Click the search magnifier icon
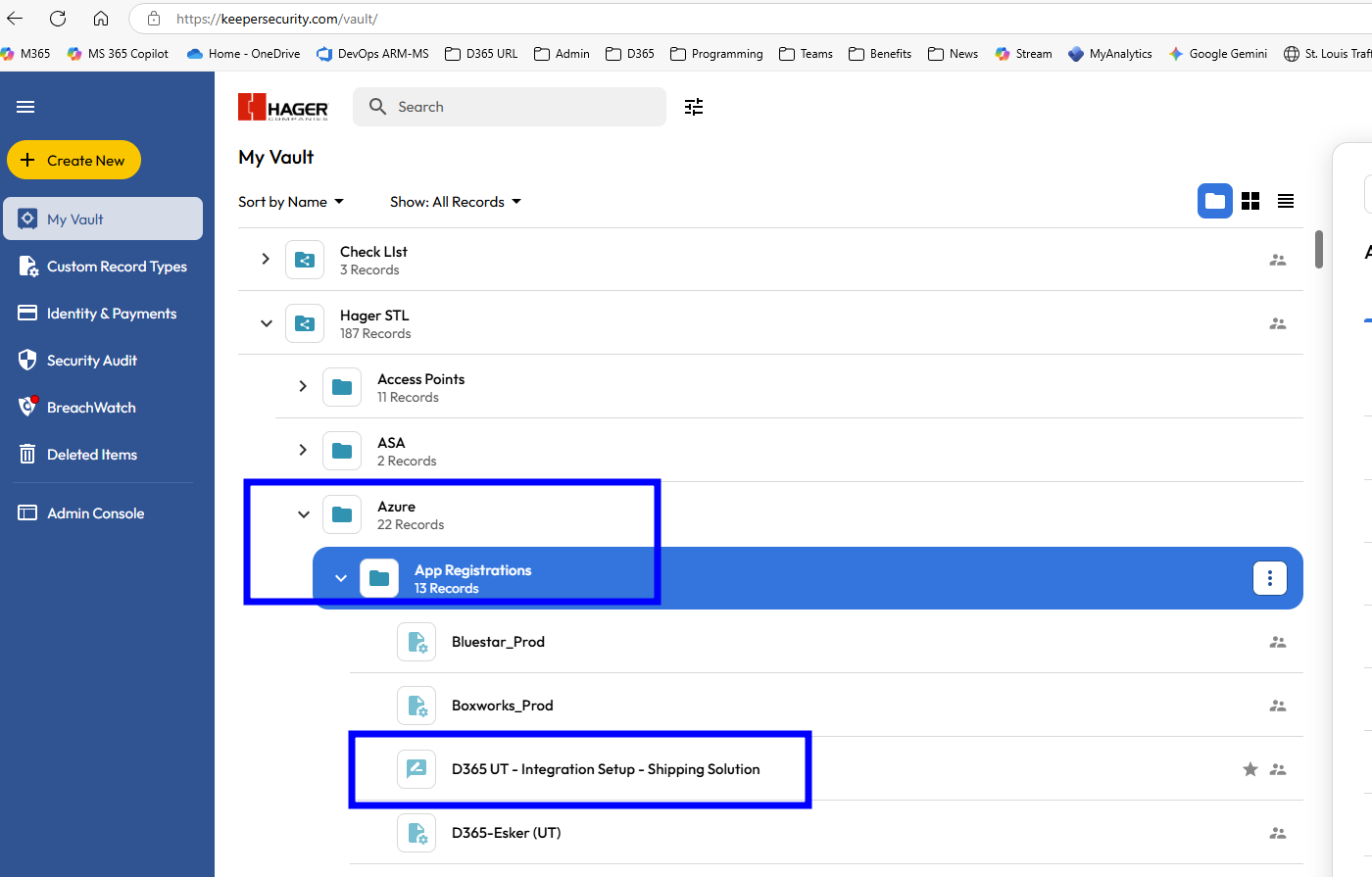 click(x=377, y=107)
